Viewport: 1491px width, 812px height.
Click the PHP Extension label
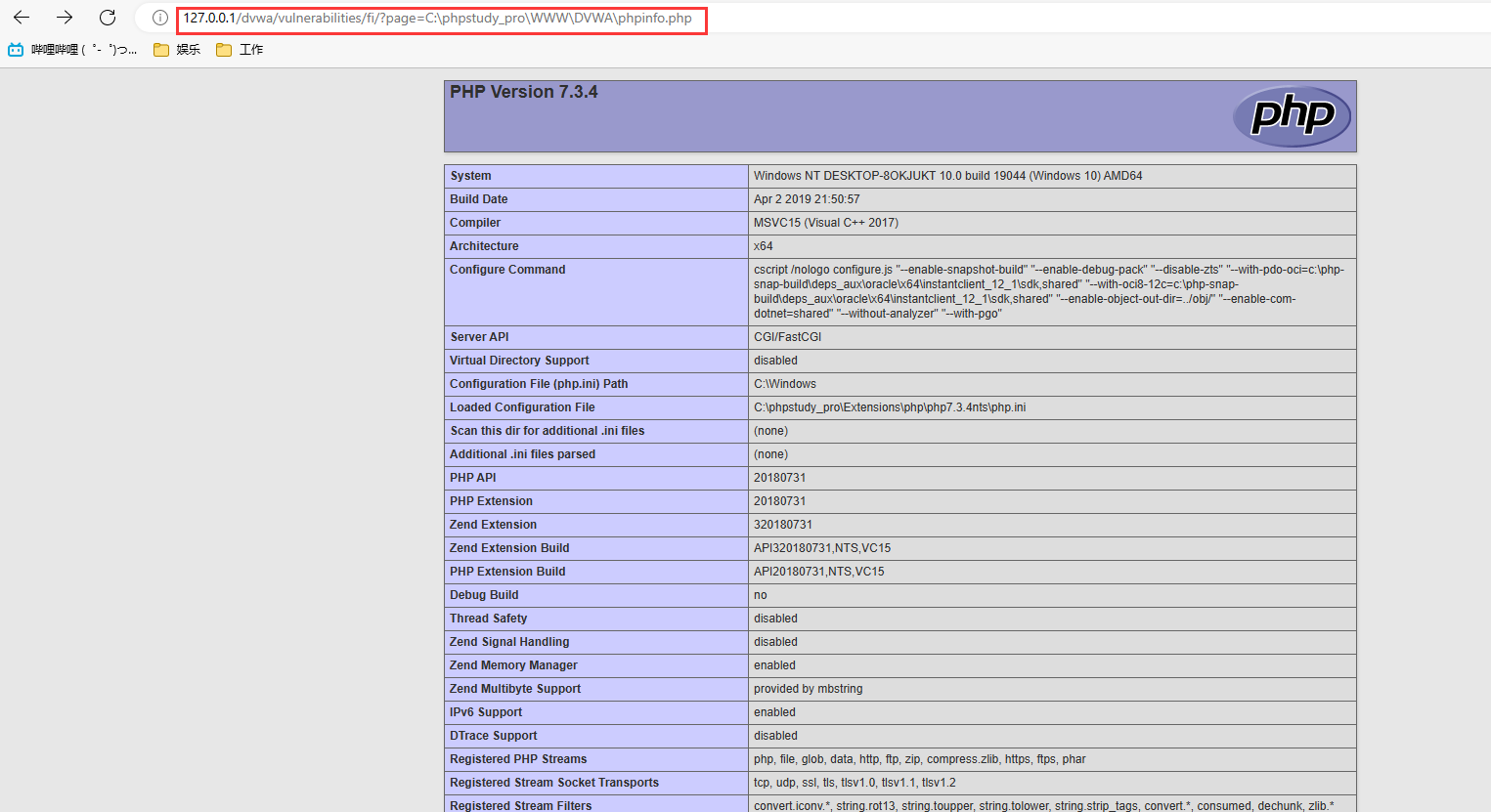click(491, 501)
